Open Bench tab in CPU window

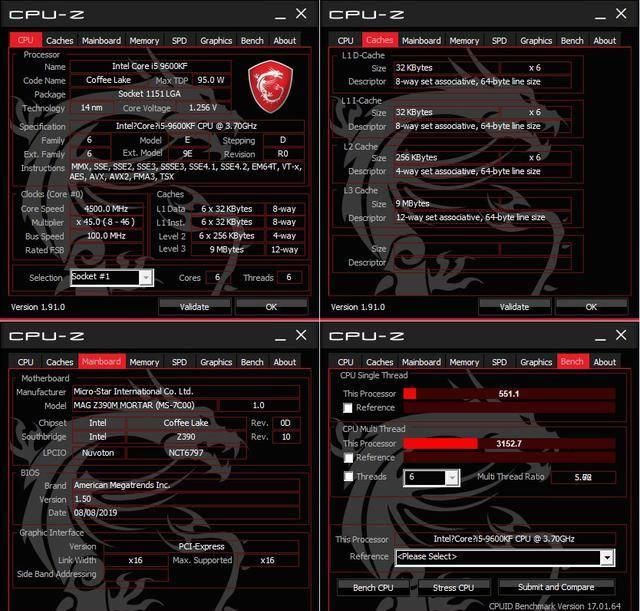(252, 40)
